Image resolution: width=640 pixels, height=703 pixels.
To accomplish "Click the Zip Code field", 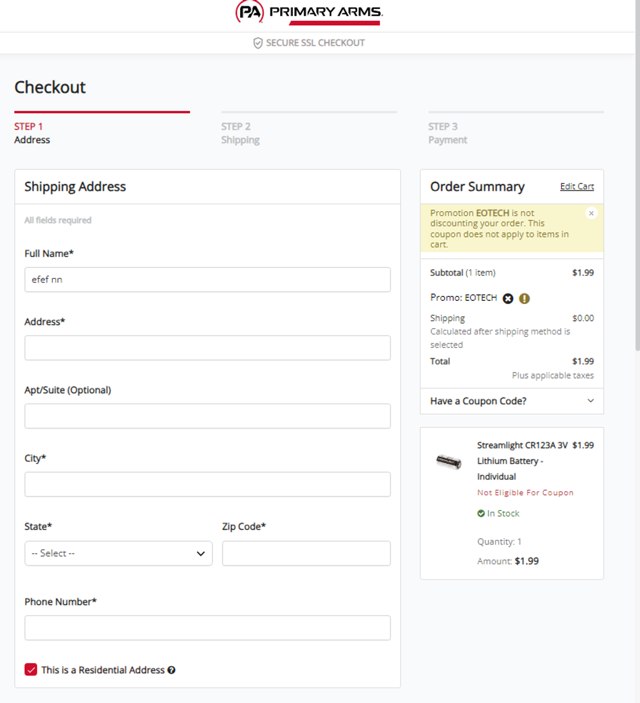I will [306, 553].
